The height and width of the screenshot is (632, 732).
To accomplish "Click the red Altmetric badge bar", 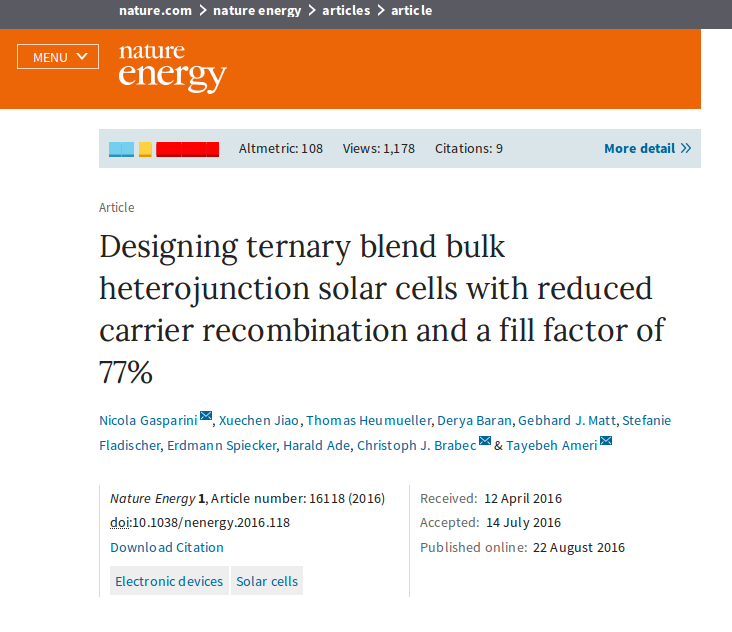I will point(187,149).
